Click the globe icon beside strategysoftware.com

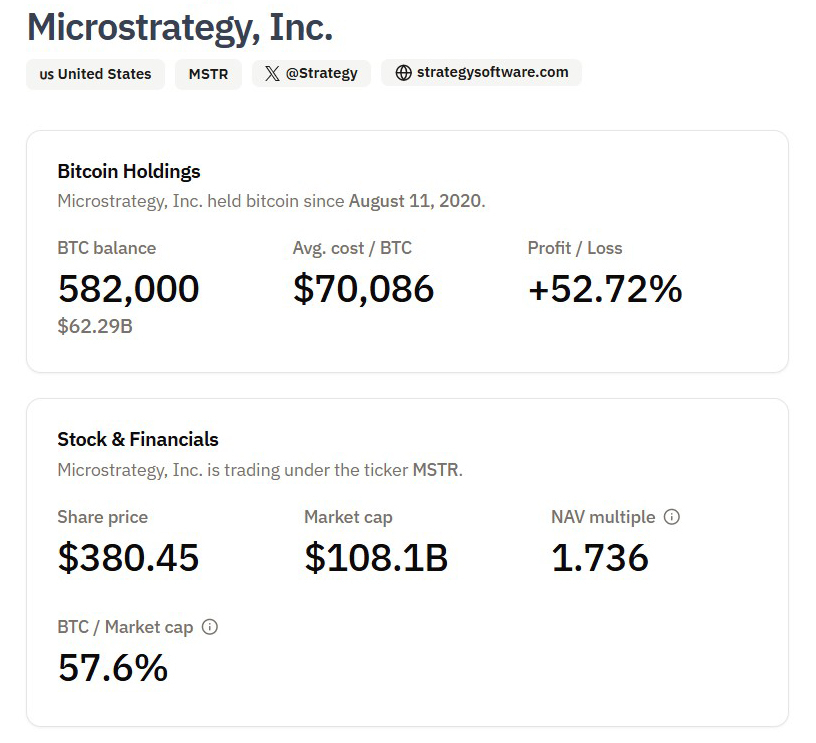pyautogui.click(x=404, y=73)
